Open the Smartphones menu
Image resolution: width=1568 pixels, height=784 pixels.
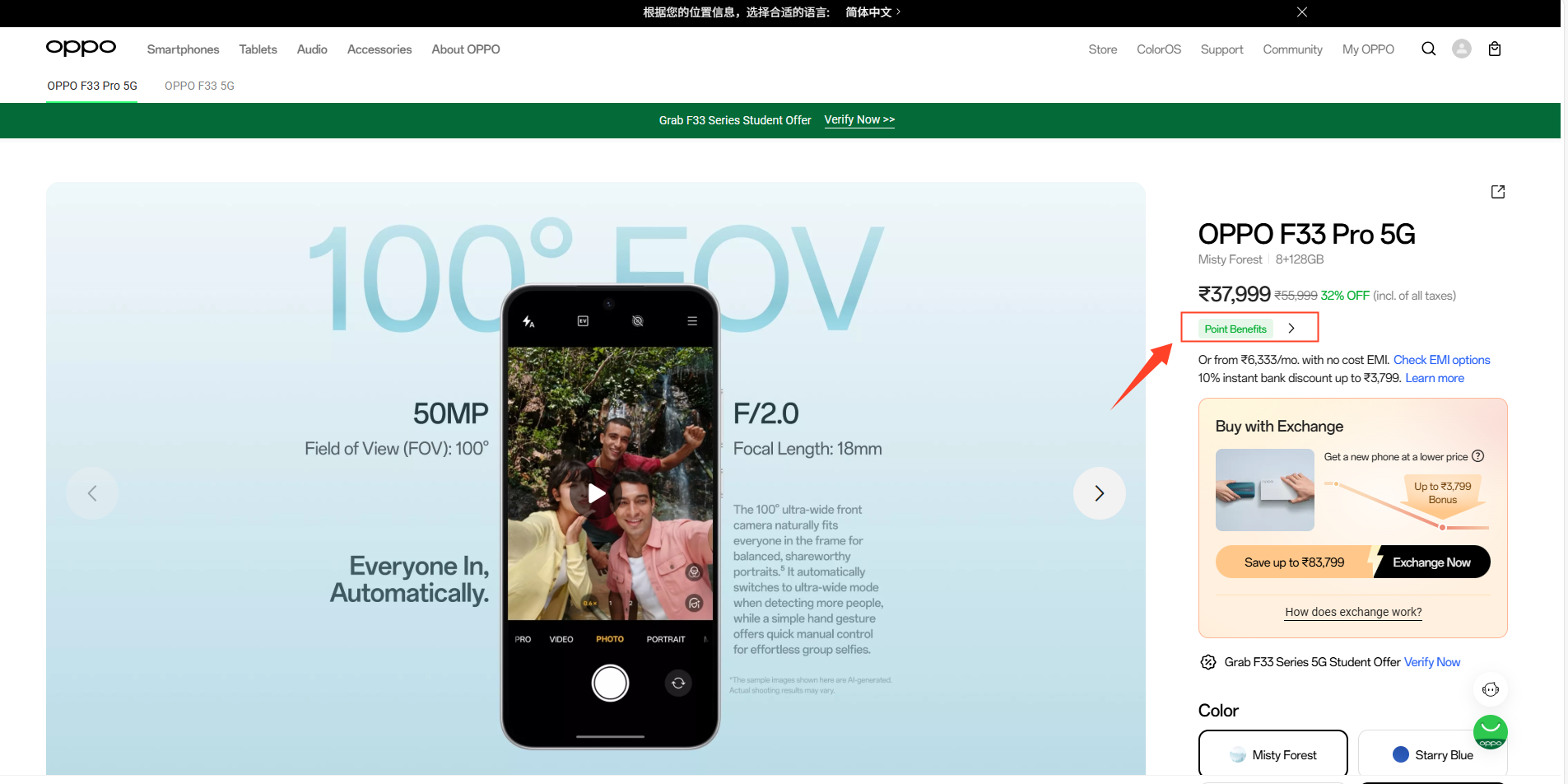(x=184, y=49)
